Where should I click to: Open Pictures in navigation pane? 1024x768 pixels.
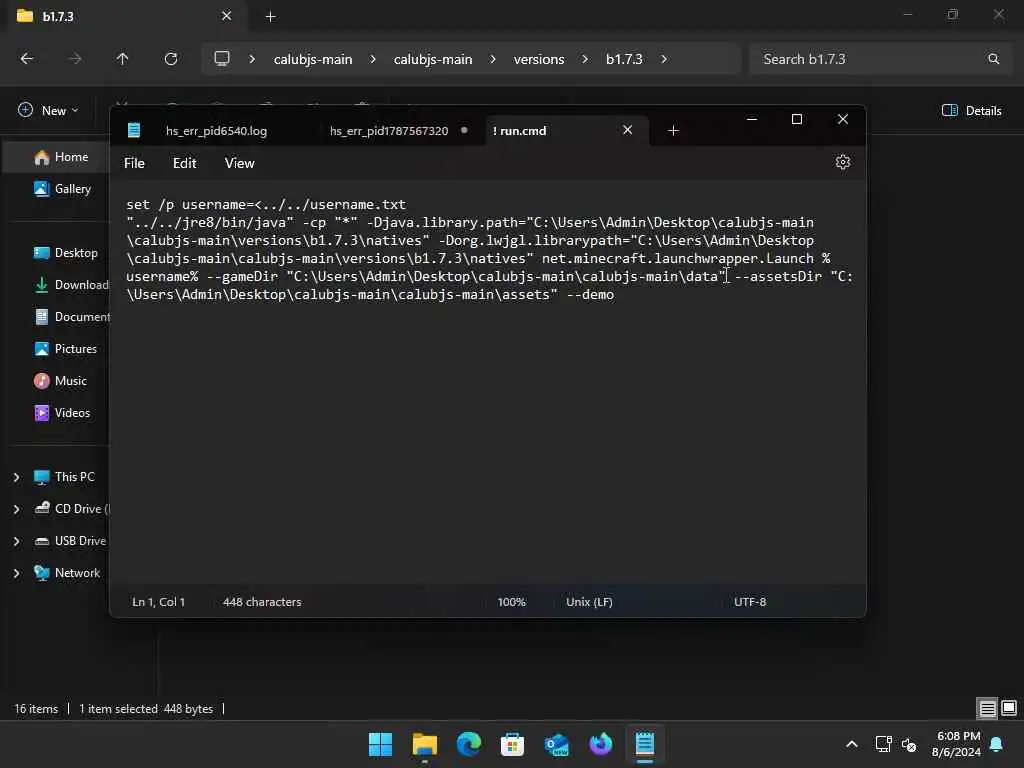click(65, 349)
